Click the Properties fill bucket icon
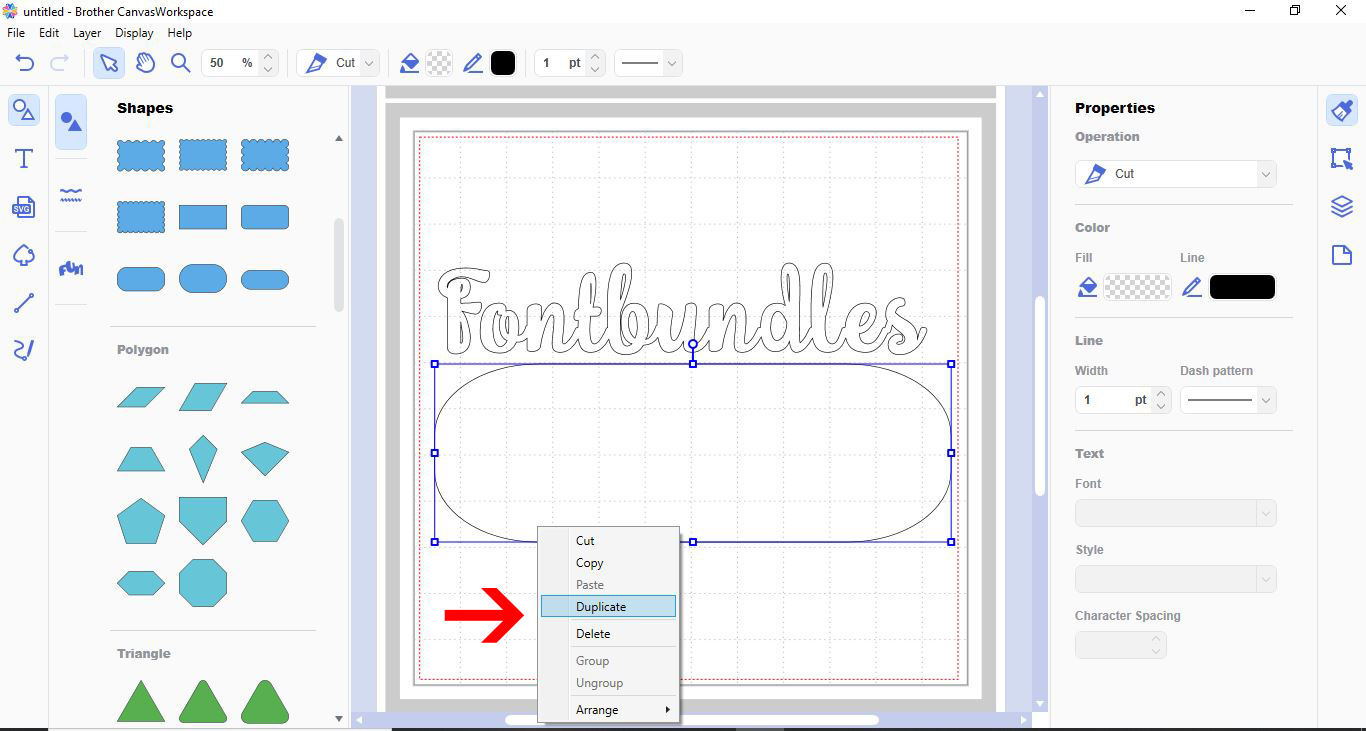Image resolution: width=1366 pixels, height=731 pixels. pyautogui.click(x=1087, y=287)
